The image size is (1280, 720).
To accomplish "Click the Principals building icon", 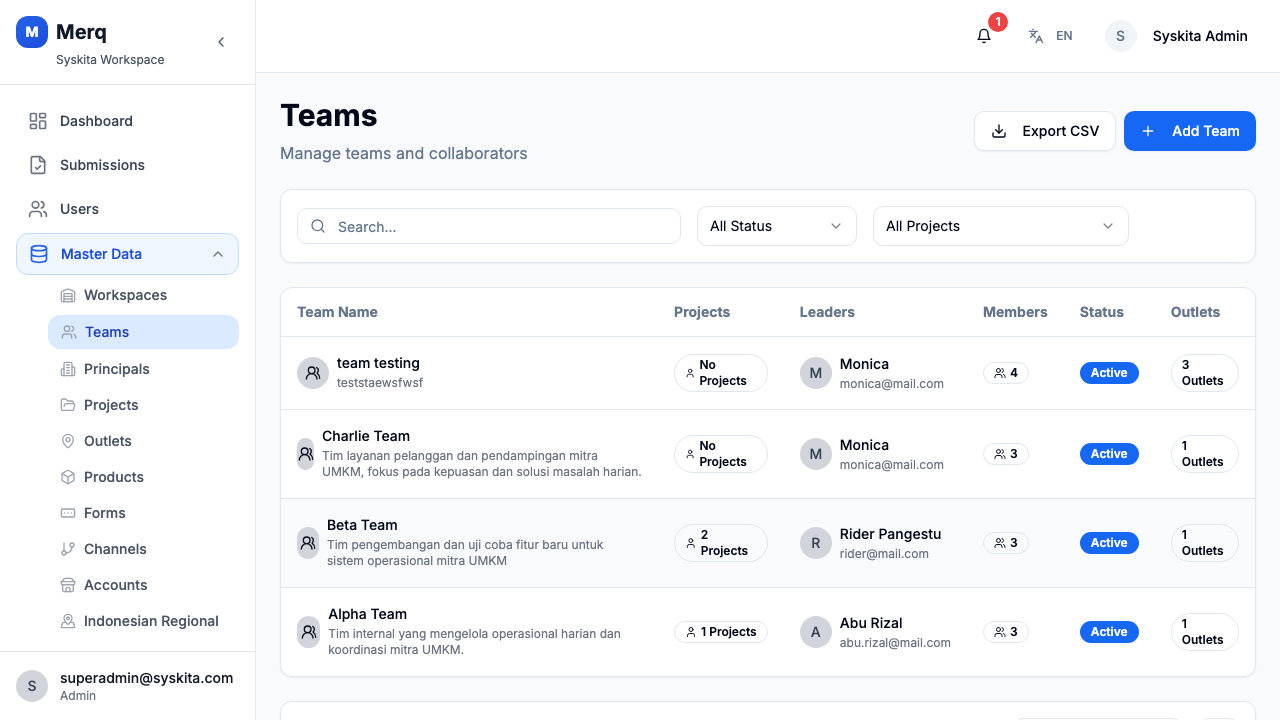I will click(x=68, y=369).
